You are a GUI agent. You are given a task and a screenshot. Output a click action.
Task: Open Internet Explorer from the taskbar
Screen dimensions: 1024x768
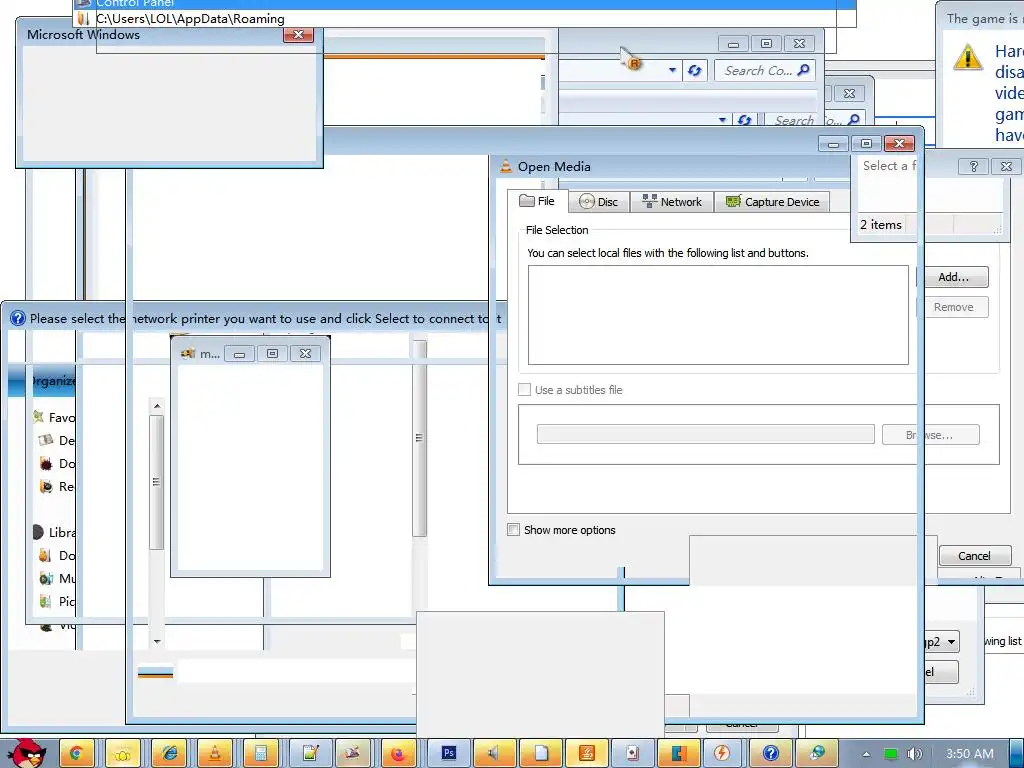169,754
